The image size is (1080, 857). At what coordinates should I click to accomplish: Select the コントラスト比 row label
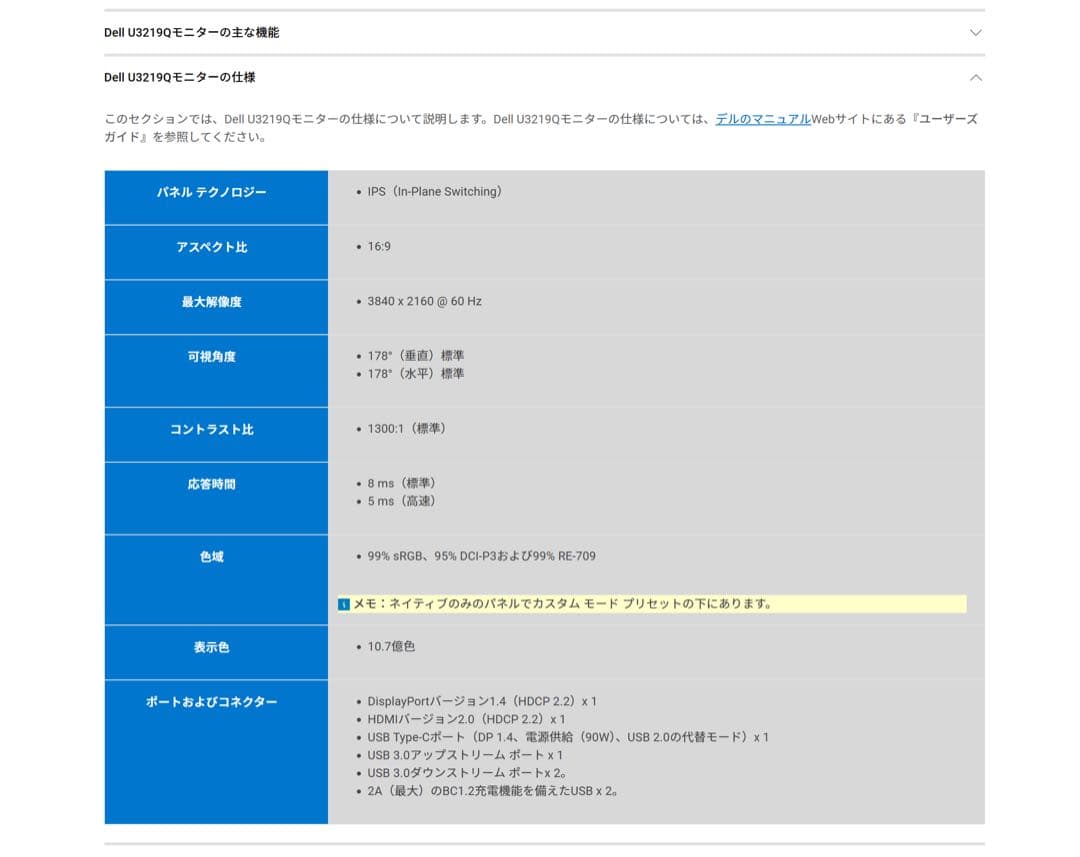[215, 429]
